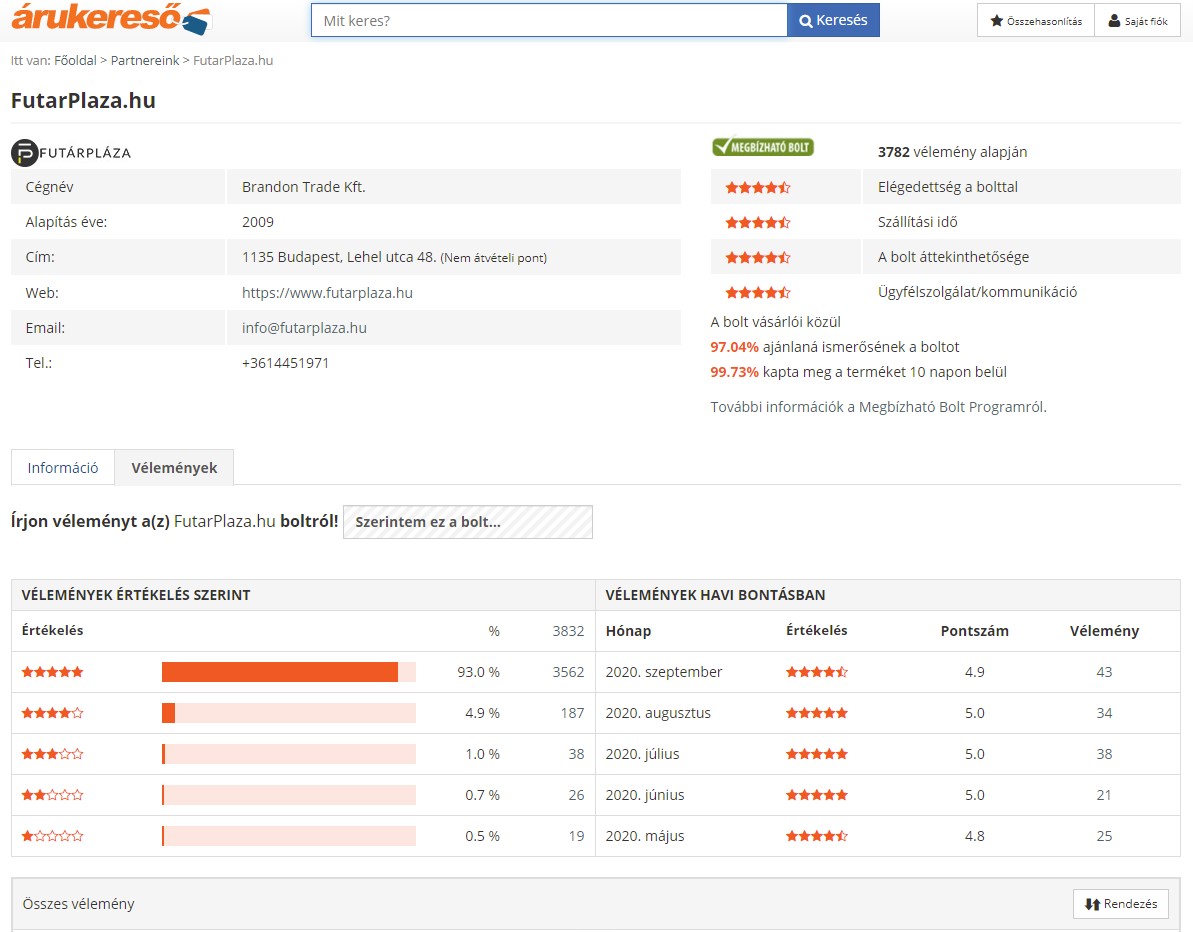This screenshot has height=932, width=1193.
Task: Click '97.04%' recommendation percentage
Action: pos(734,347)
